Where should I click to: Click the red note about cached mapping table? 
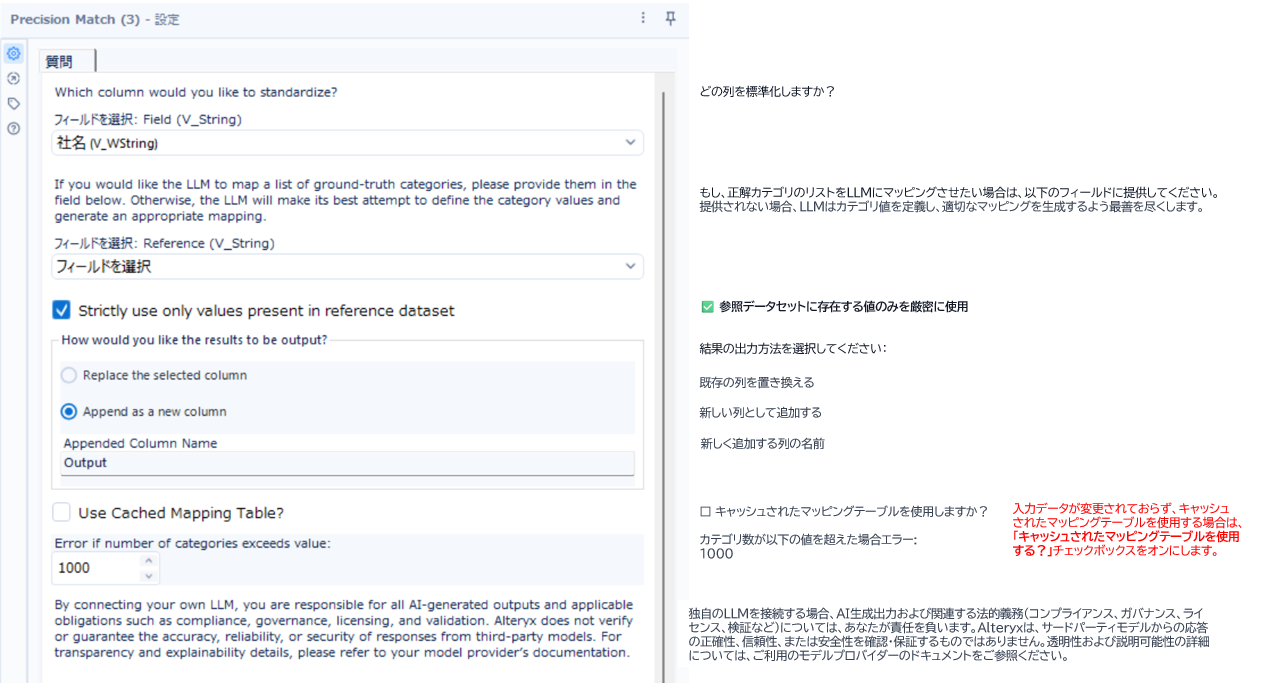point(1127,530)
